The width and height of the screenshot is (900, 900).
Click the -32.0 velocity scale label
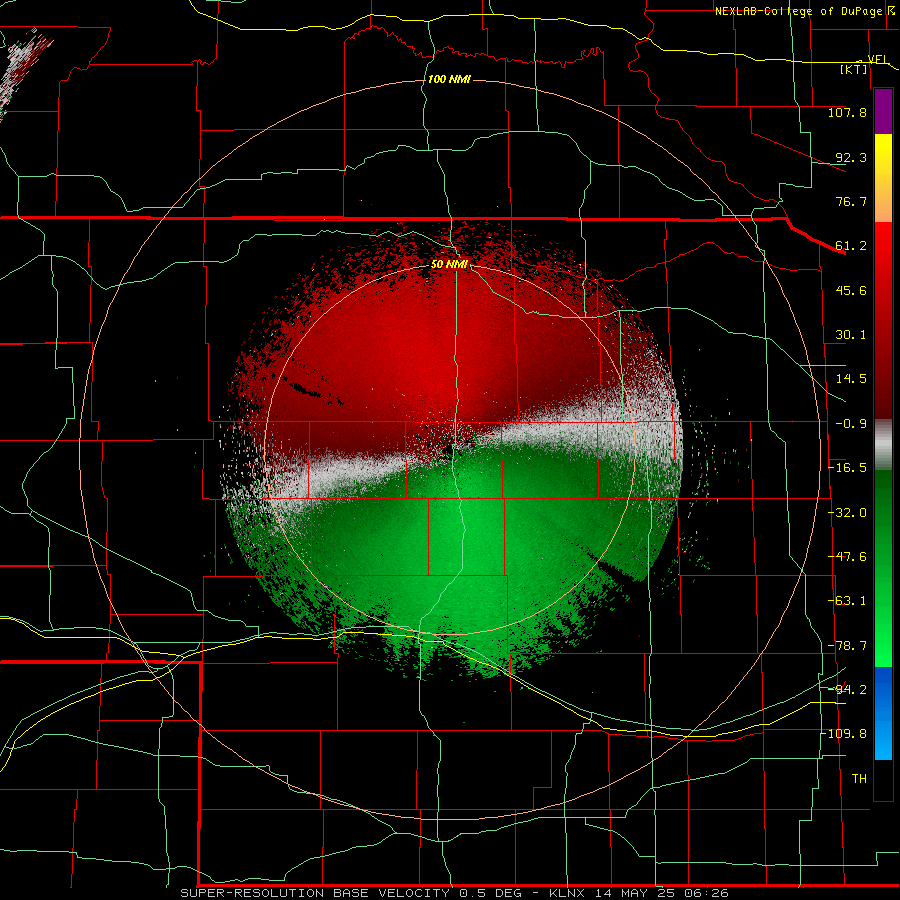847,513
